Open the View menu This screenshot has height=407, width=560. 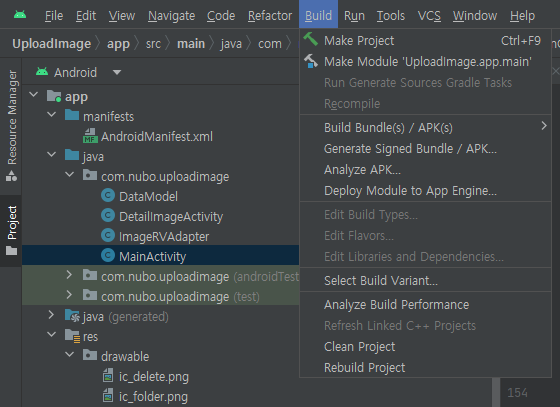(122, 16)
